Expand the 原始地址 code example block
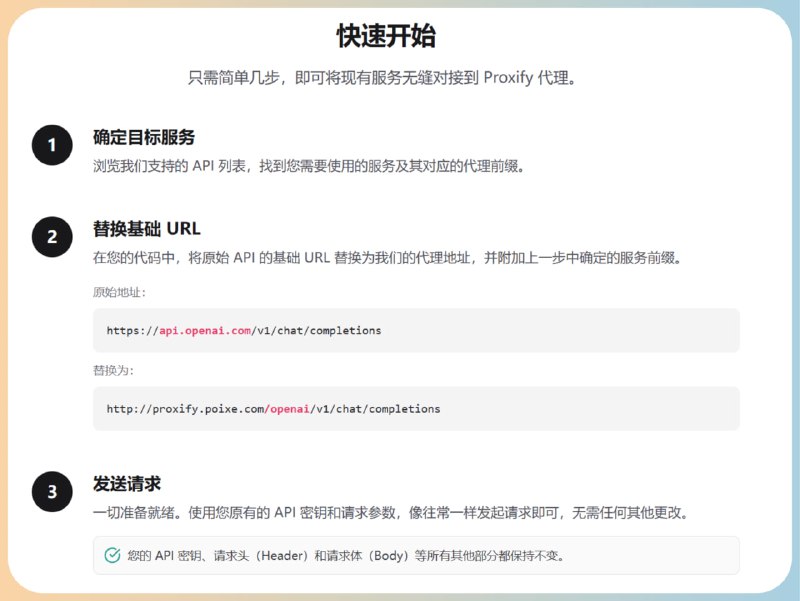800x601 pixels. (x=415, y=330)
